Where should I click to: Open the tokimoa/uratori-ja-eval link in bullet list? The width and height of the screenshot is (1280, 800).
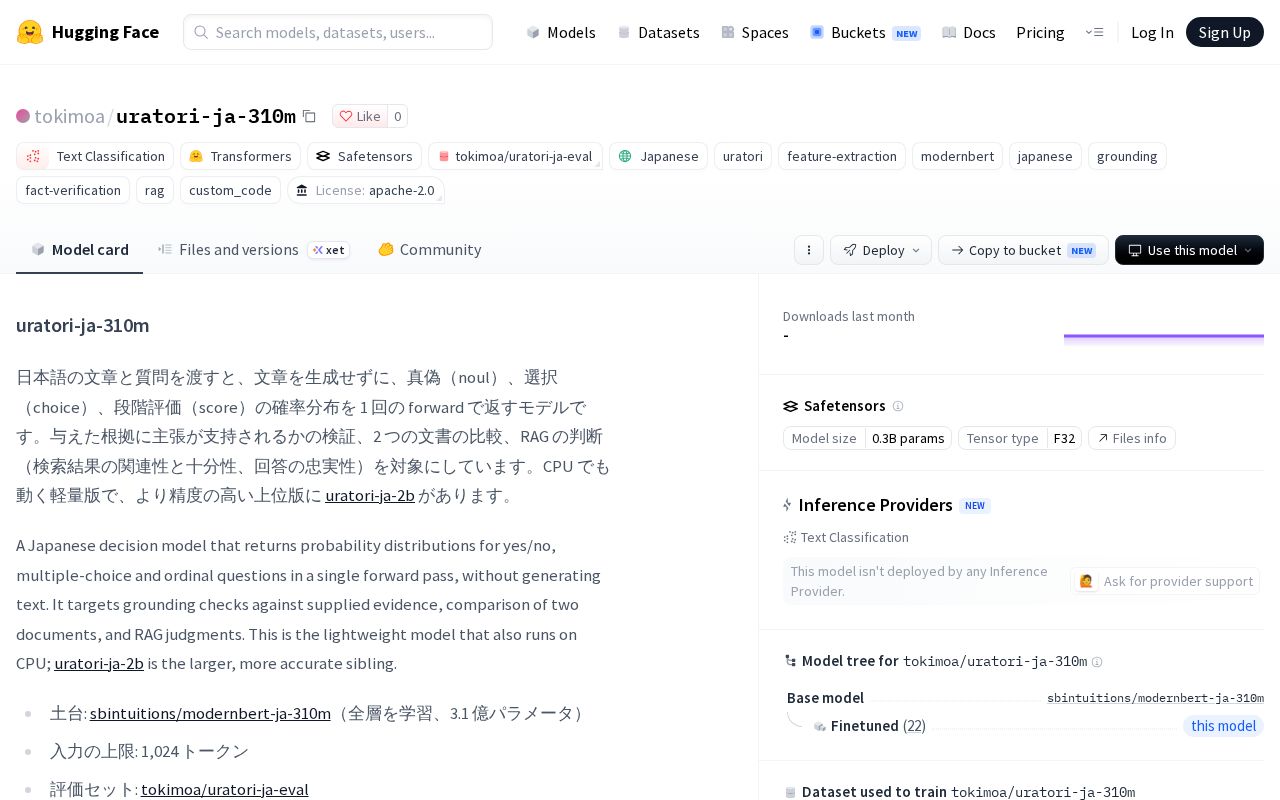[225, 789]
